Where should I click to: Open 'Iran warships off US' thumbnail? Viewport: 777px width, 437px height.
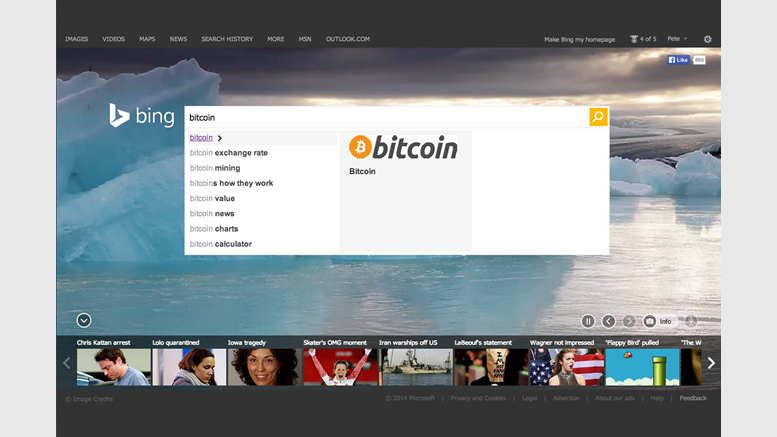[416, 367]
